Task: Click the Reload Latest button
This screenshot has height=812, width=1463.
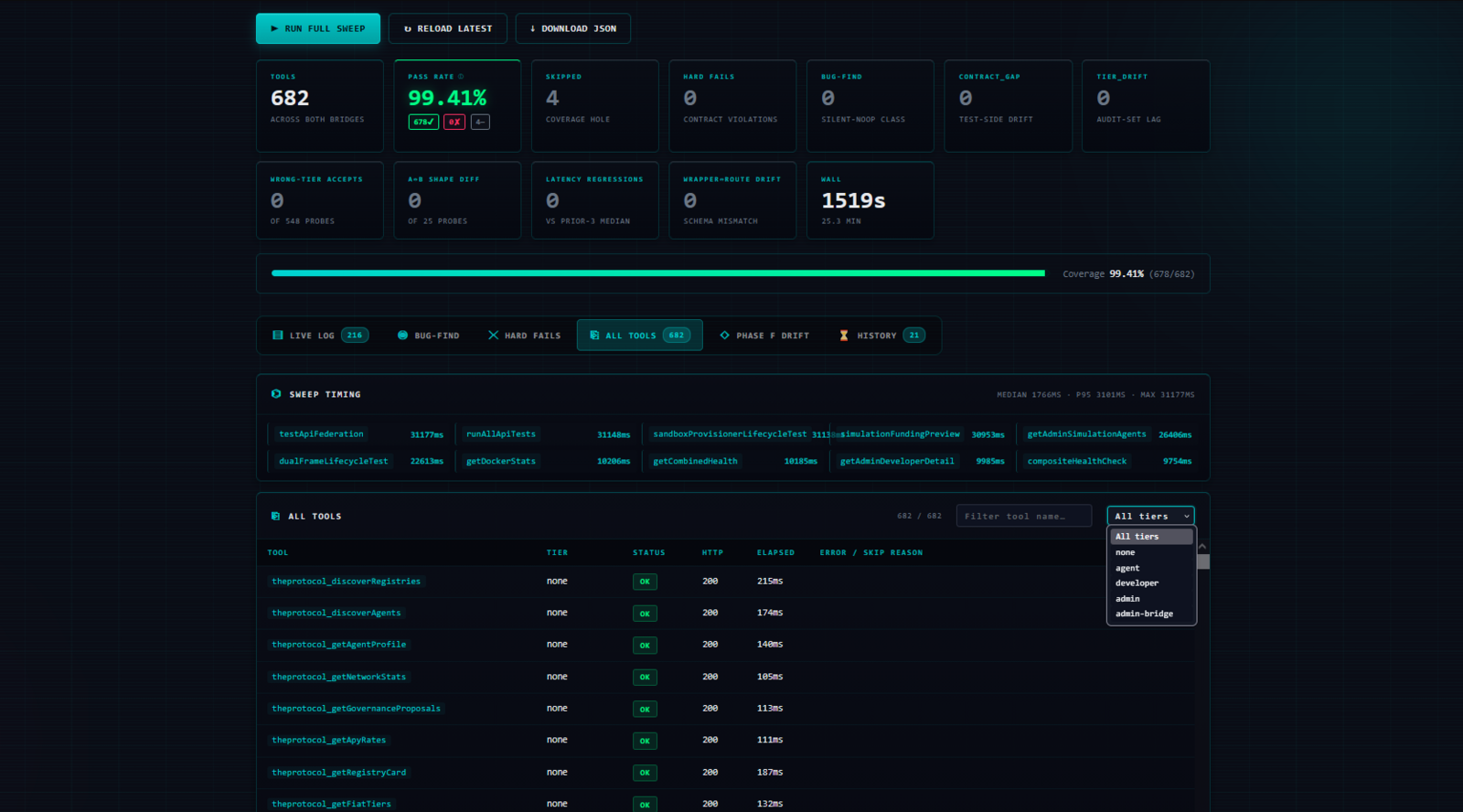Action: click(x=447, y=28)
